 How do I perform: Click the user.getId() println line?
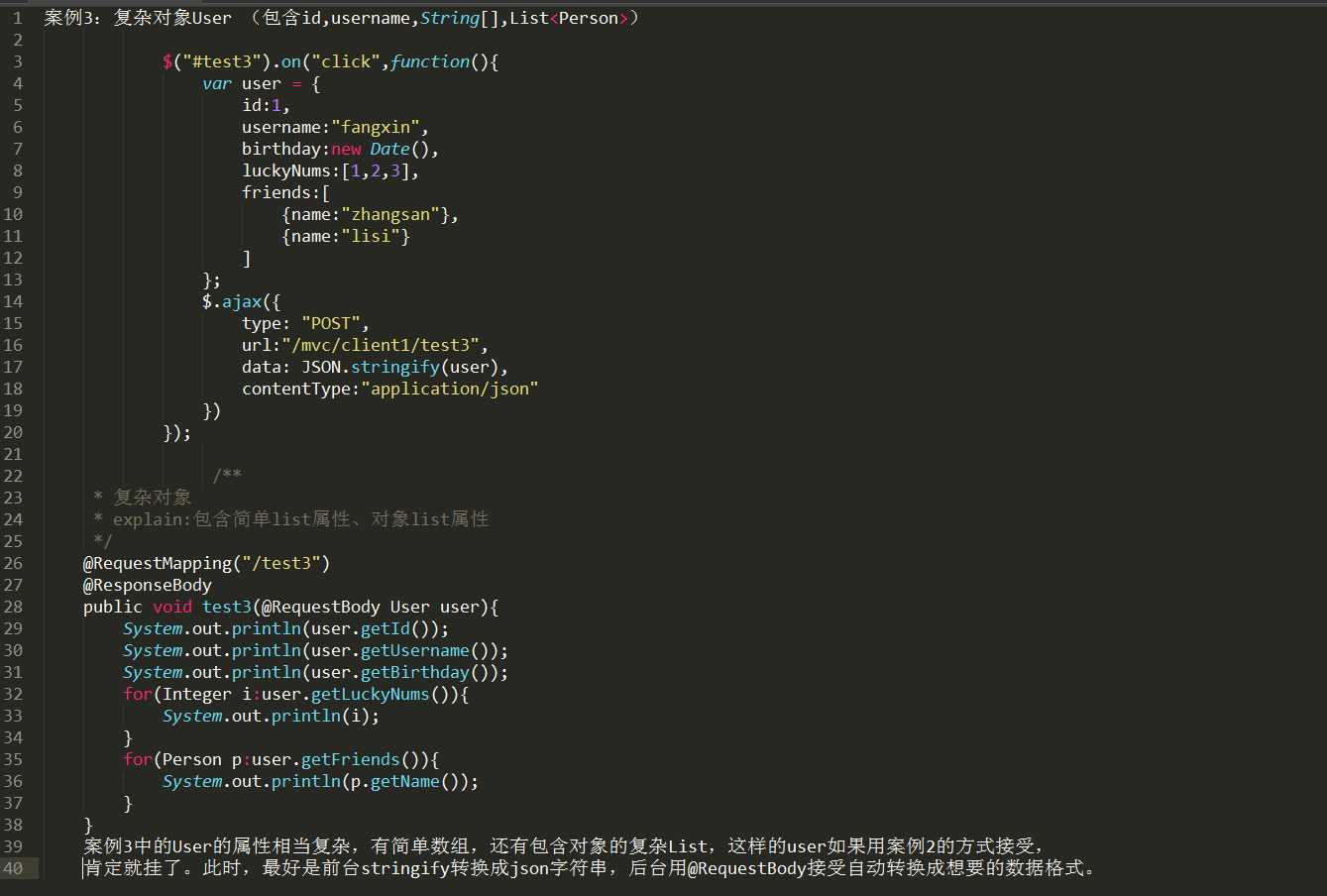tap(285, 628)
